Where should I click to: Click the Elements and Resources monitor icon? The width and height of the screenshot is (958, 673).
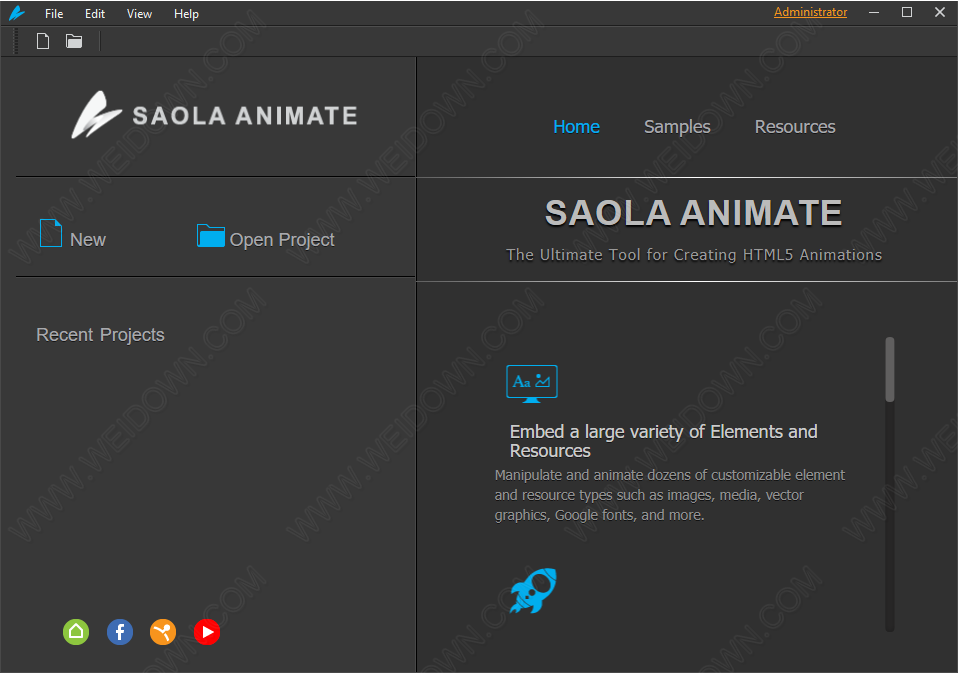532,384
